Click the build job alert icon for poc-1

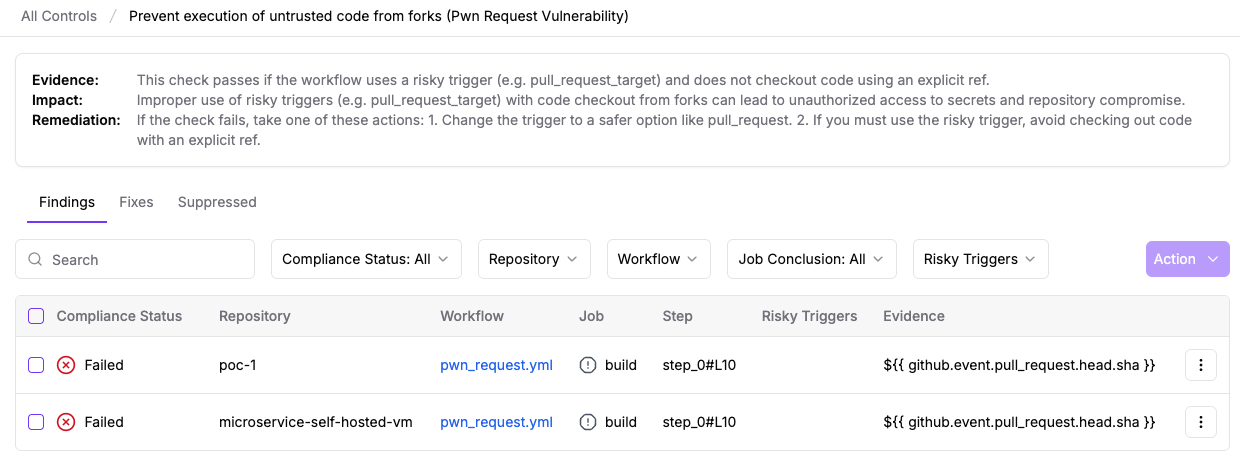pyautogui.click(x=589, y=365)
